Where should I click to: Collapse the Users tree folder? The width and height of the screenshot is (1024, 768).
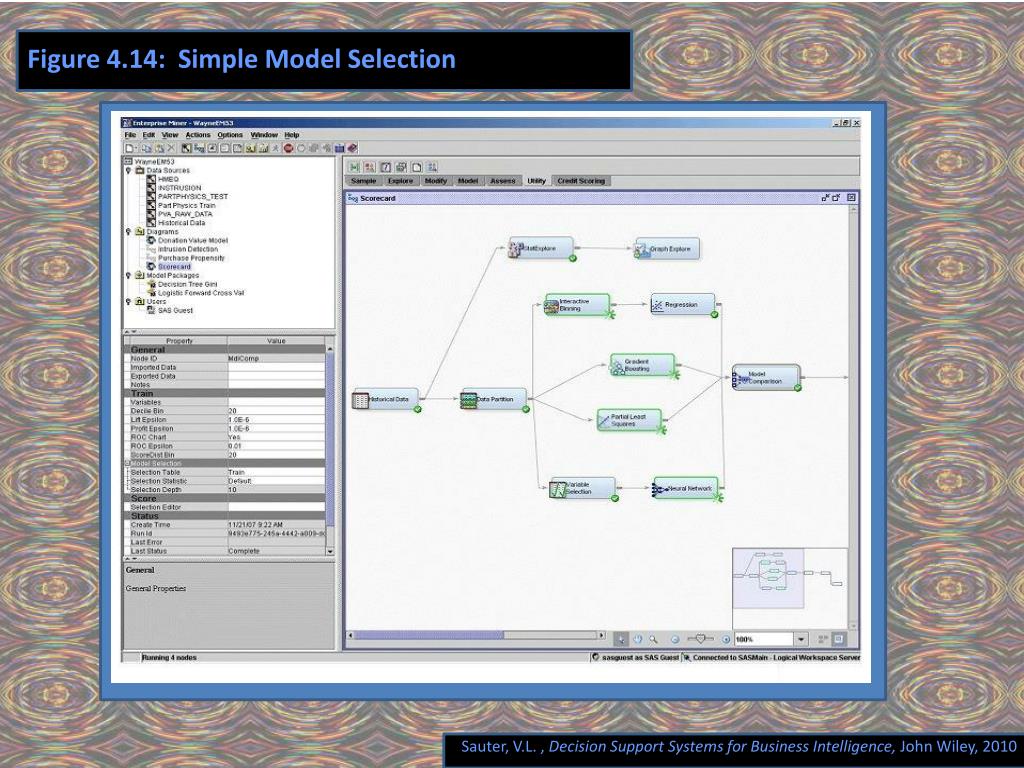129,302
